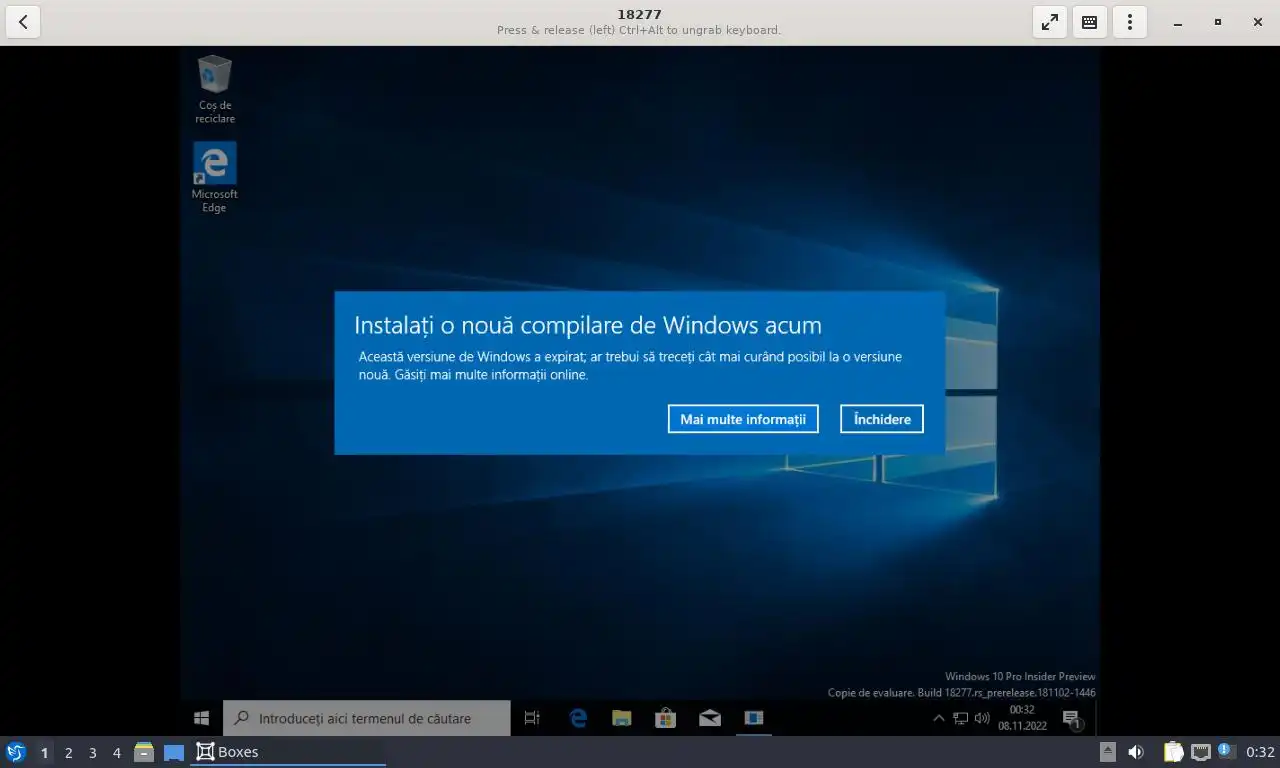Select Boxes in the host taskbar

click(288, 752)
